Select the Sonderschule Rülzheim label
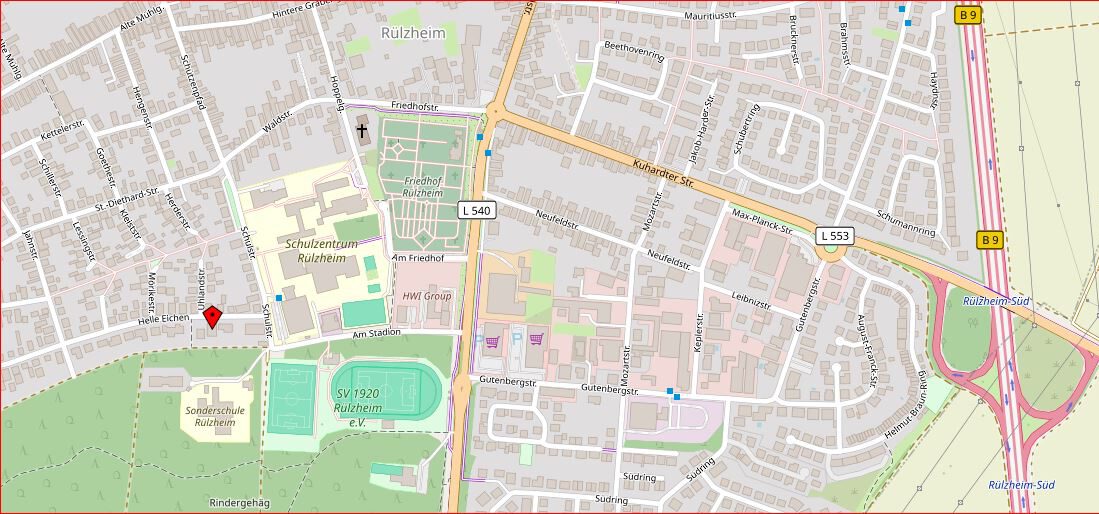This screenshot has width=1099, height=514. (210, 416)
